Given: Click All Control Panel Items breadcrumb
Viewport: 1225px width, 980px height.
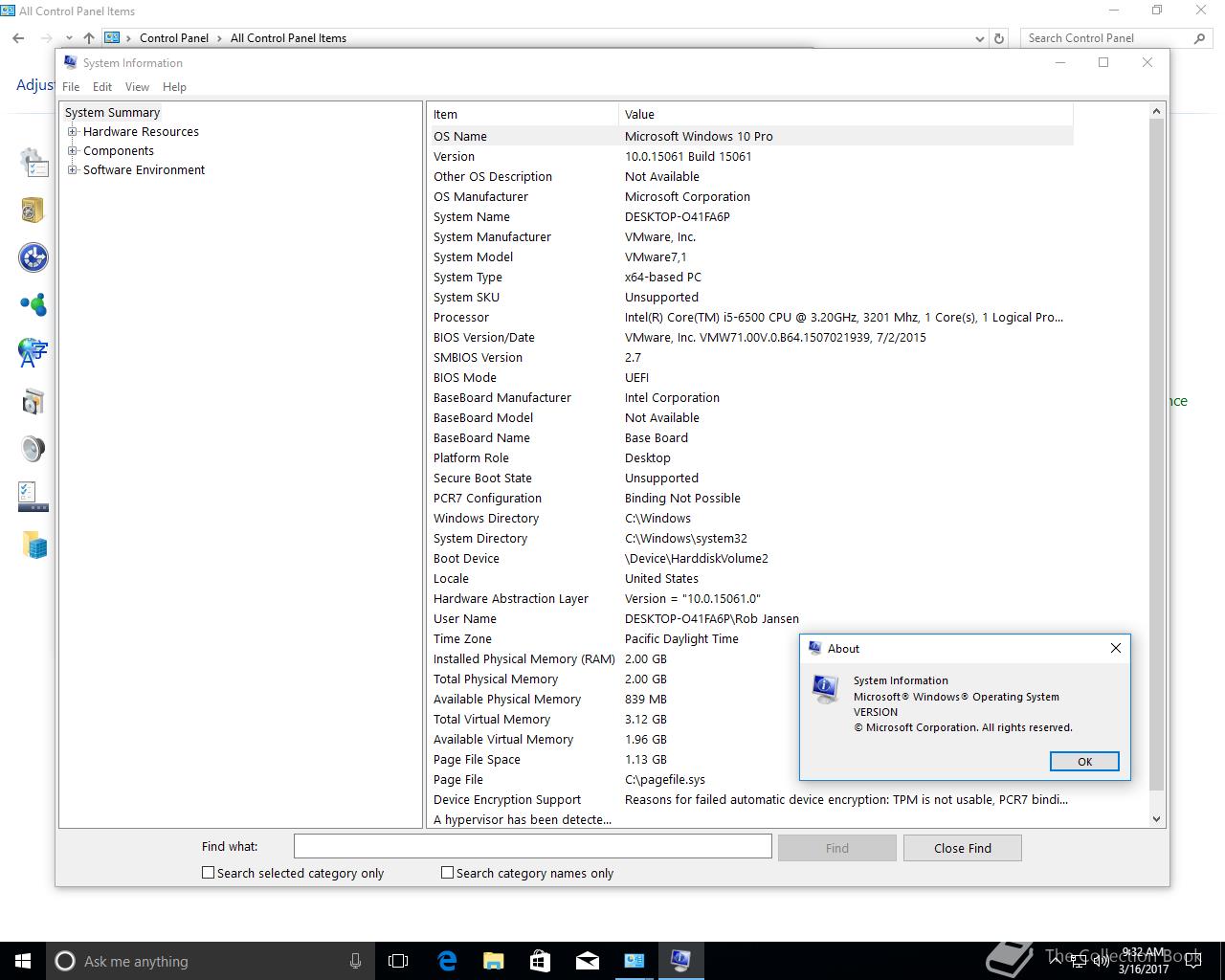Looking at the screenshot, I should 288,38.
